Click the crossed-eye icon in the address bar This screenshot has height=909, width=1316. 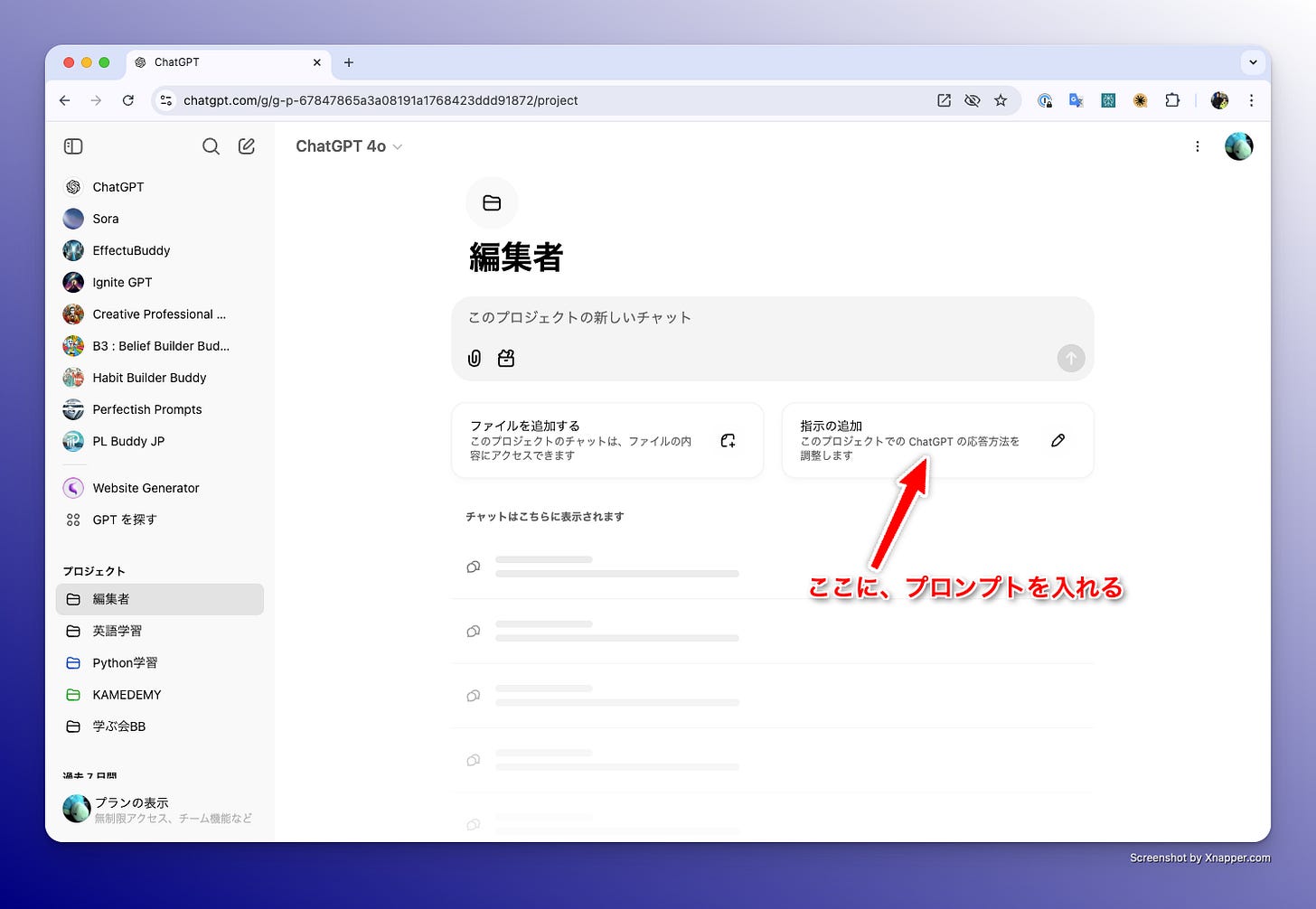[x=973, y=100]
